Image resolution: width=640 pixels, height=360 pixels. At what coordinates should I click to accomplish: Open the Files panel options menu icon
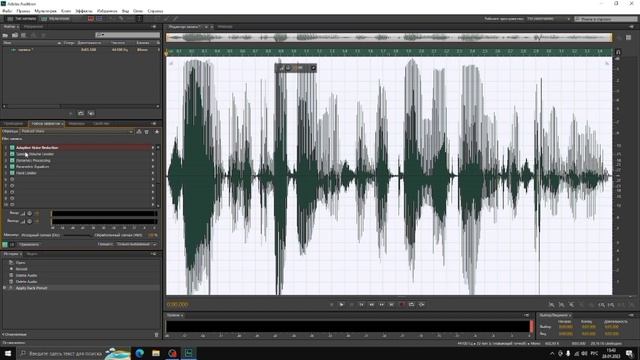pyautogui.click(x=154, y=27)
